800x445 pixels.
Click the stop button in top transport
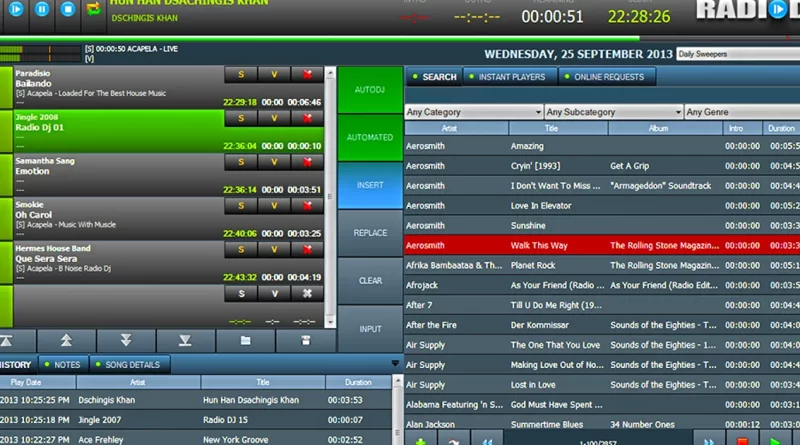(x=68, y=9)
